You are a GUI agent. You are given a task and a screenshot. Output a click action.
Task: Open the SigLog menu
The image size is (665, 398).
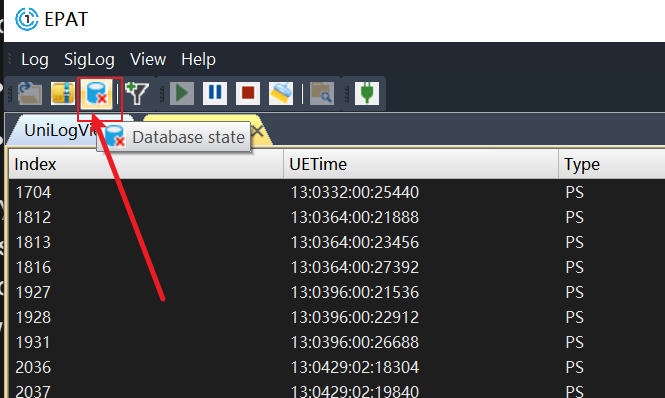coord(89,59)
